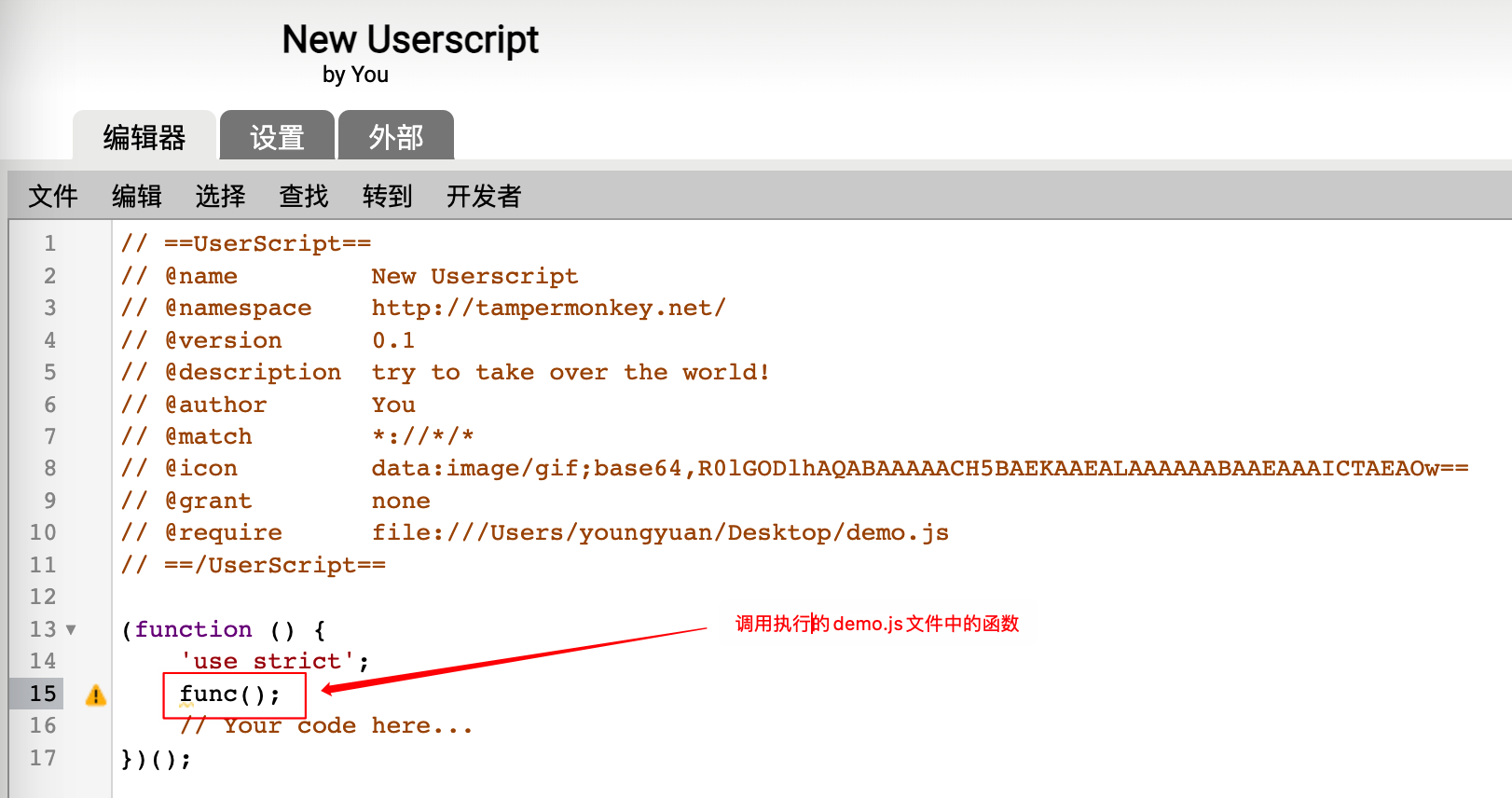This screenshot has width=1512, height=798.
Task: Click the 'by You' author text
Action: tap(355, 75)
